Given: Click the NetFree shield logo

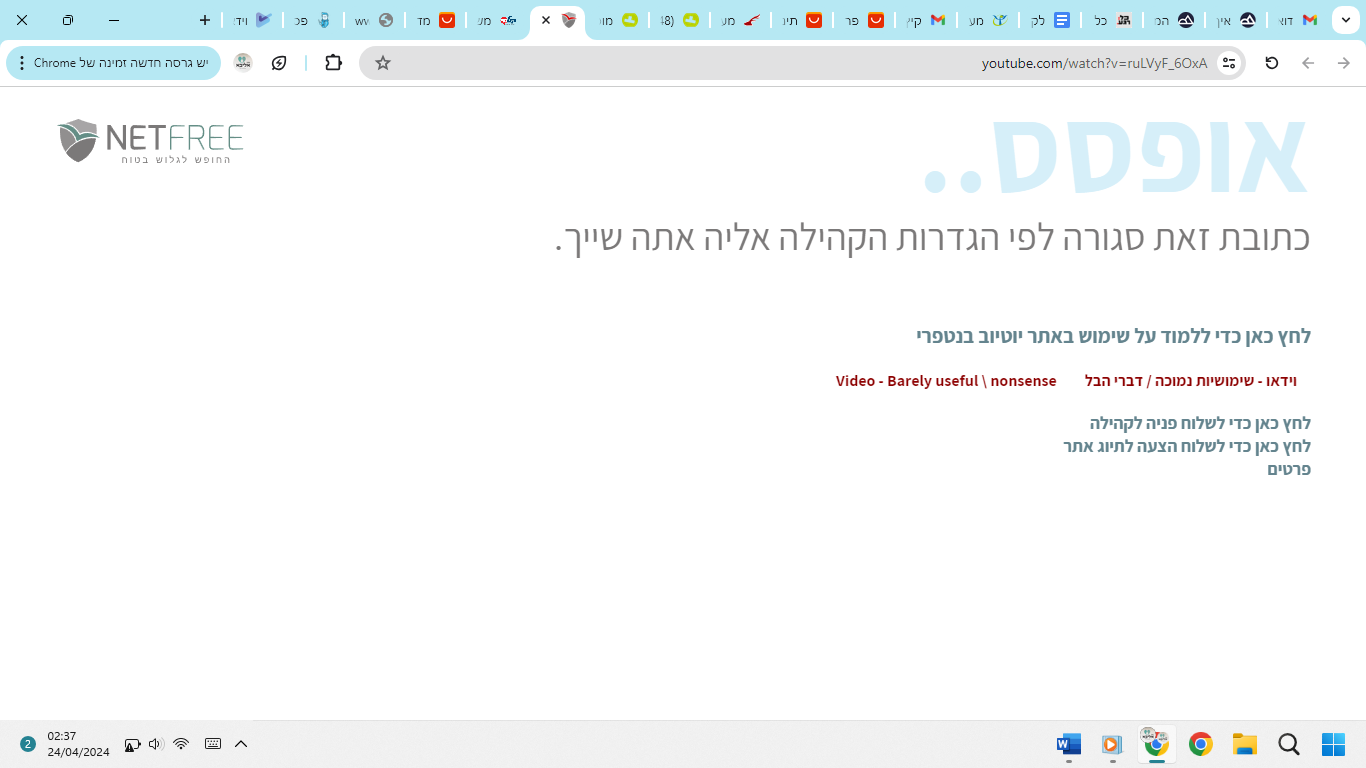Looking at the screenshot, I should 78,140.
